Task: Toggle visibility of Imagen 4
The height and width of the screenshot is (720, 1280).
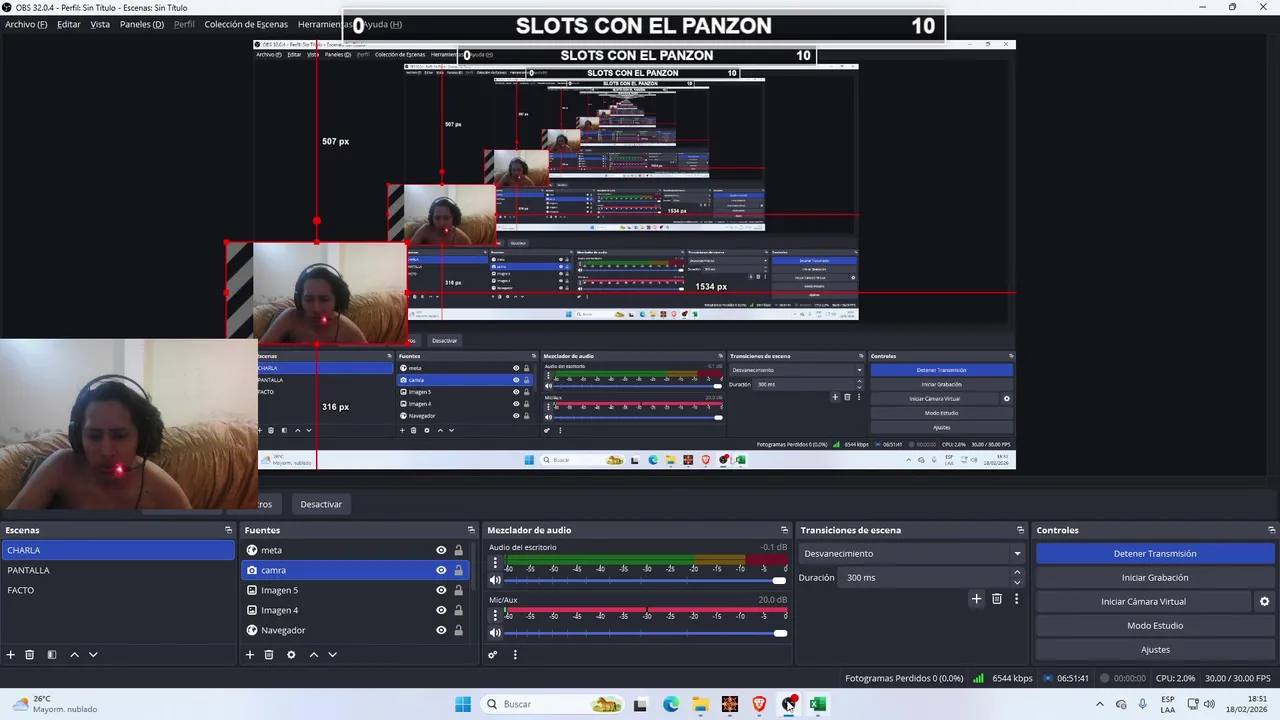Action: pyautogui.click(x=441, y=610)
